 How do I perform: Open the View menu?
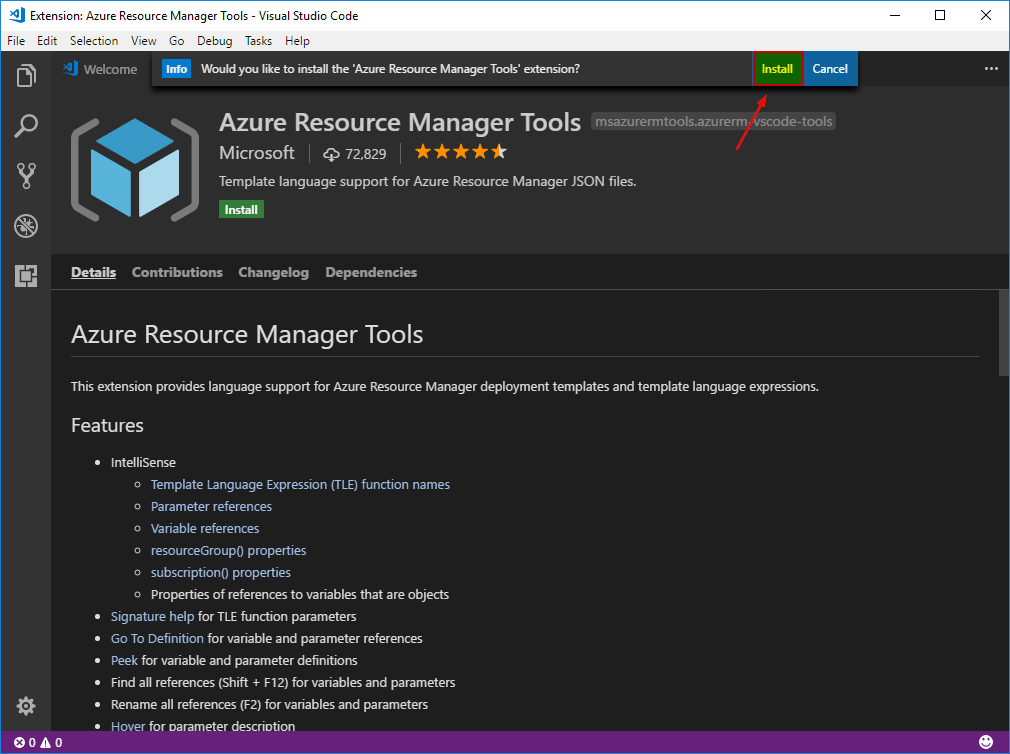pyautogui.click(x=144, y=41)
